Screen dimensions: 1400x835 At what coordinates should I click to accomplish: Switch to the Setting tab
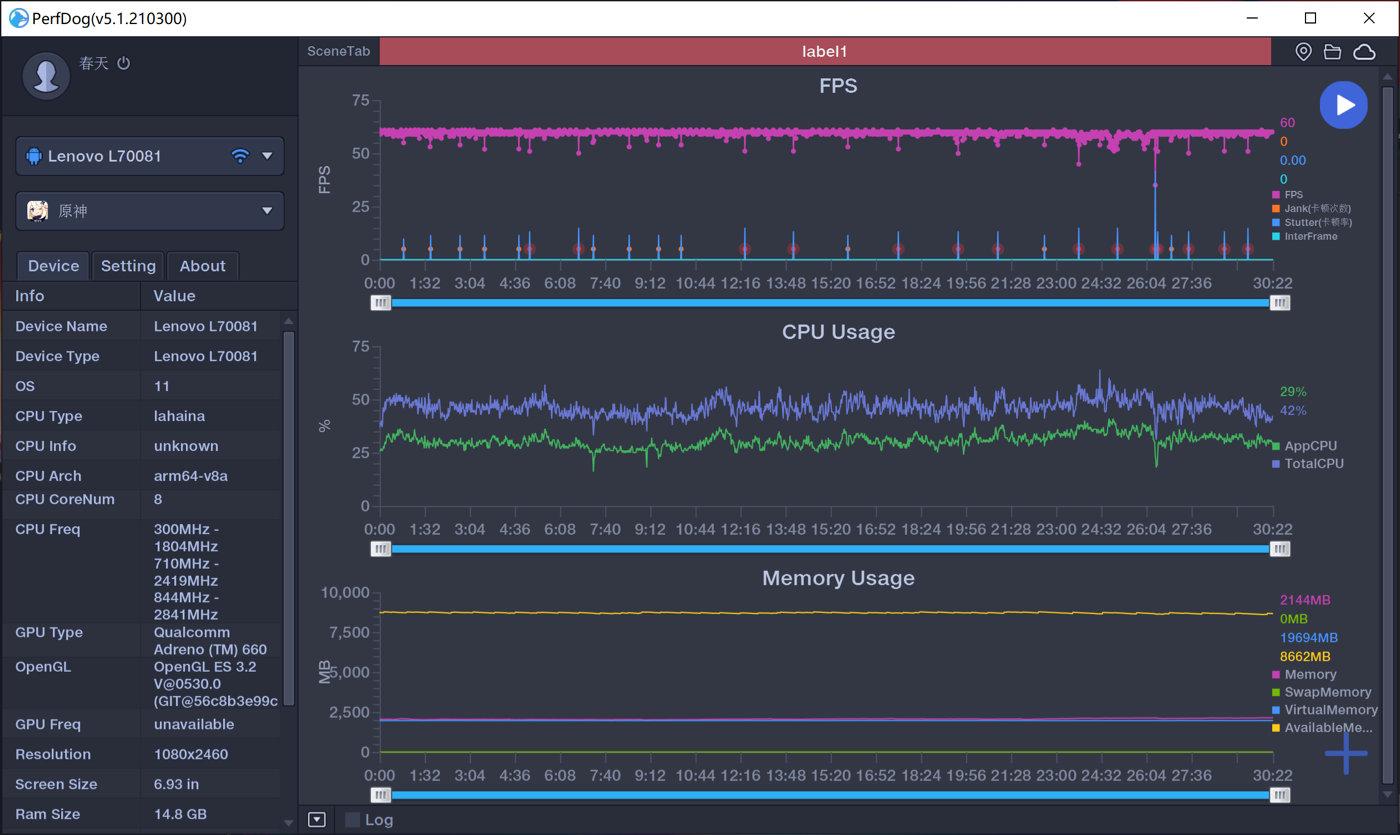(128, 266)
